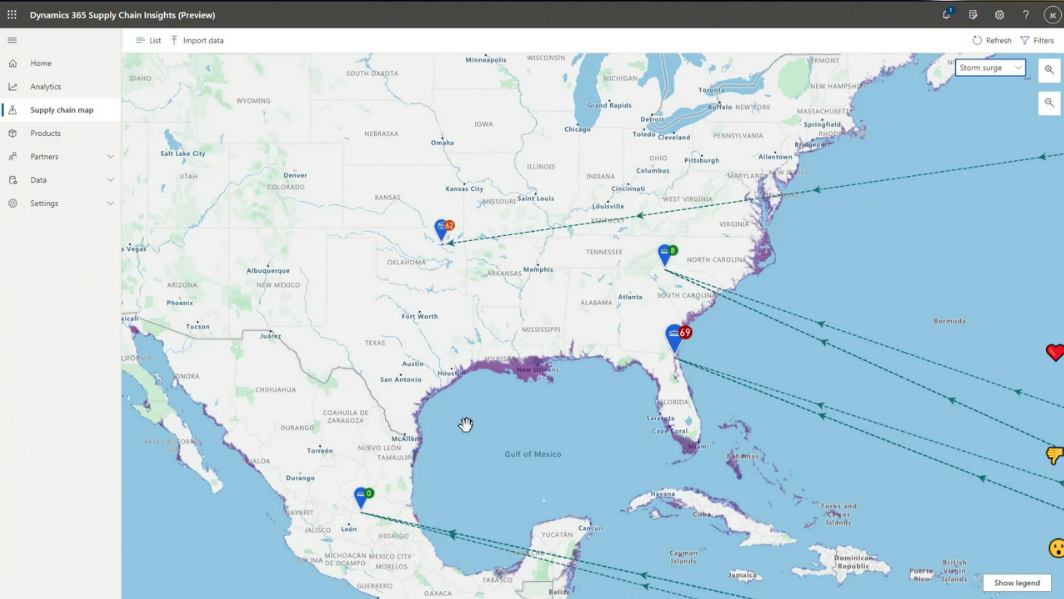The width and height of the screenshot is (1064, 599).
Task: Expand the Settings navigation section
Action: pyautogui.click(x=110, y=203)
